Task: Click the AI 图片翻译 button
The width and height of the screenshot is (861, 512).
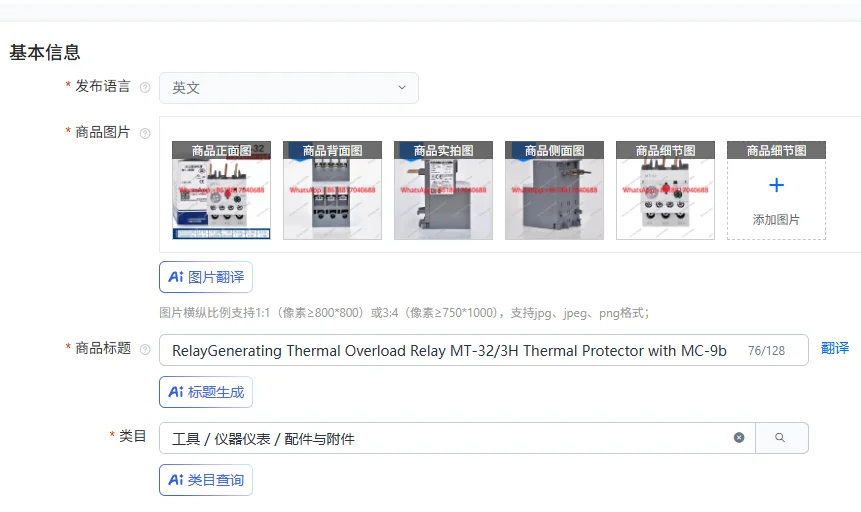Action: click(206, 277)
